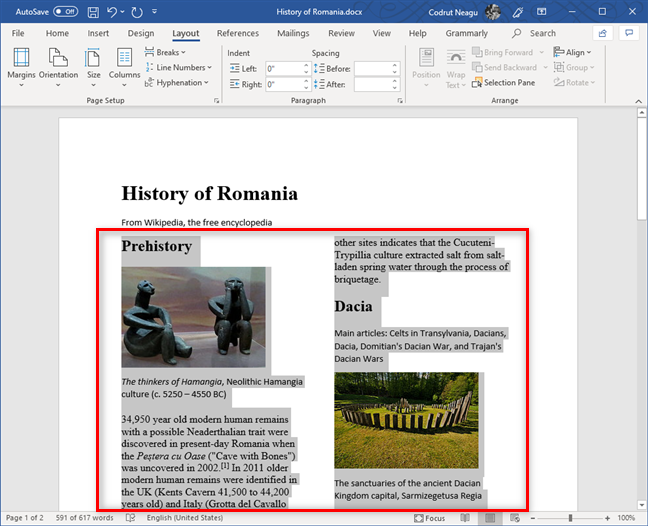Click the 591 of 617 words counter

84,518
